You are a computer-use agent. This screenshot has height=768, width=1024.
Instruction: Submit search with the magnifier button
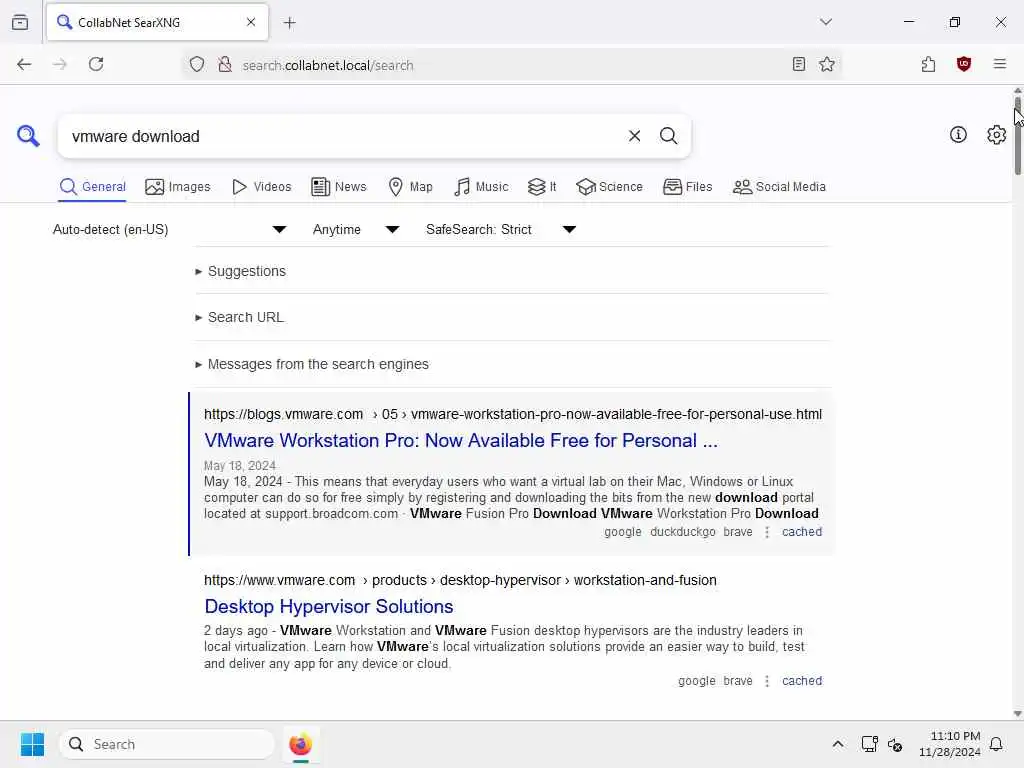coord(668,136)
